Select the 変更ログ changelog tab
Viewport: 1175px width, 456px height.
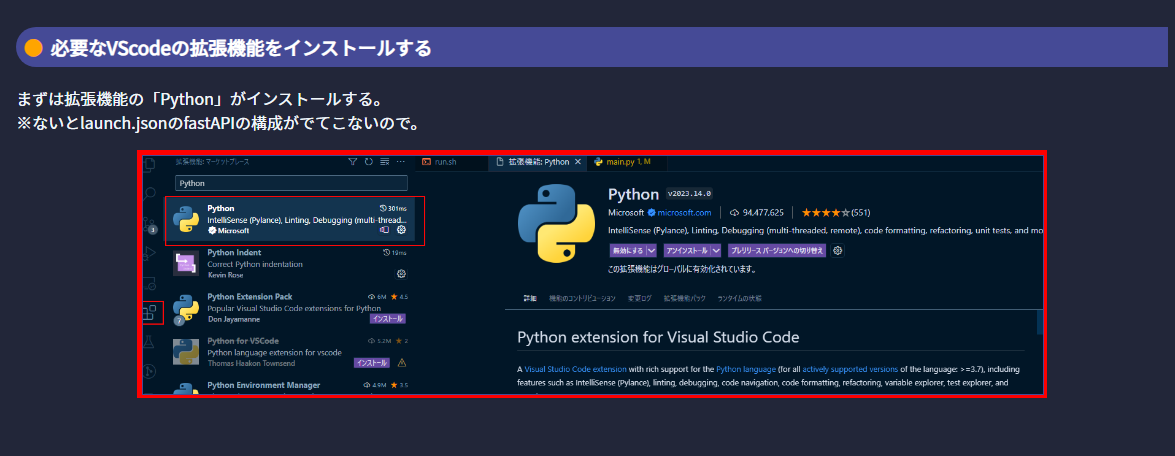click(640, 298)
